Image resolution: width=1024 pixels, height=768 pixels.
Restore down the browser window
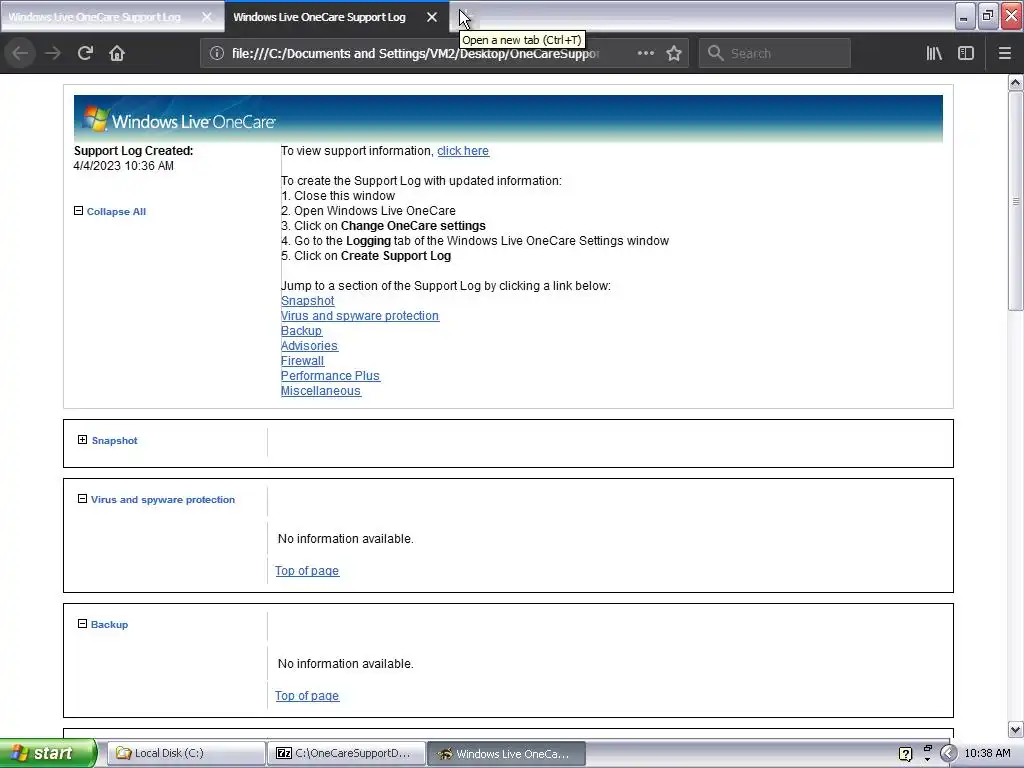[987, 16]
